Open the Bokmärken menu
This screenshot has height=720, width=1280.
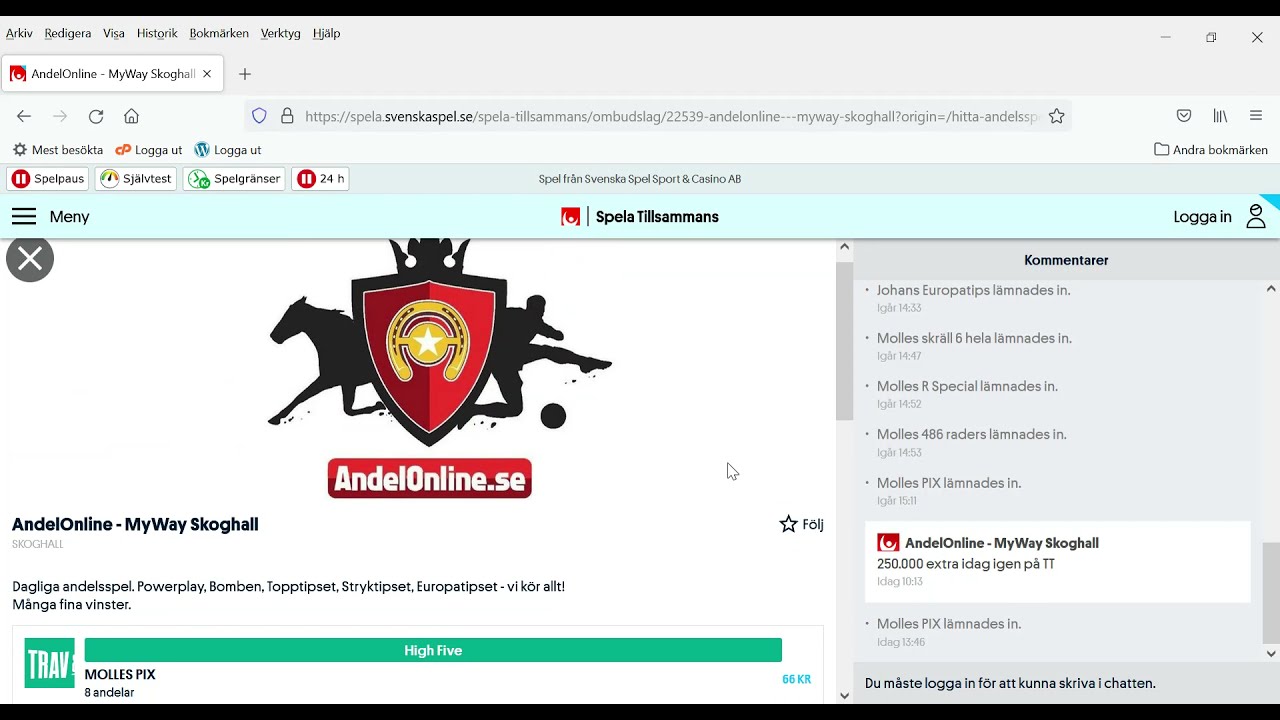(x=219, y=33)
